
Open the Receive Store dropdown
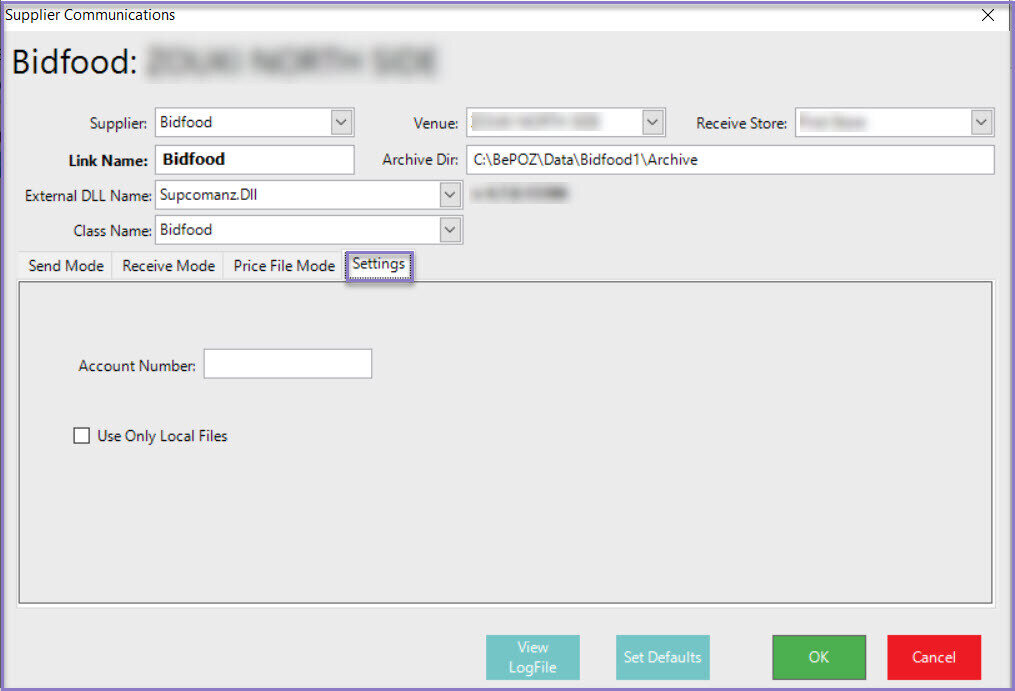coord(981,122)
